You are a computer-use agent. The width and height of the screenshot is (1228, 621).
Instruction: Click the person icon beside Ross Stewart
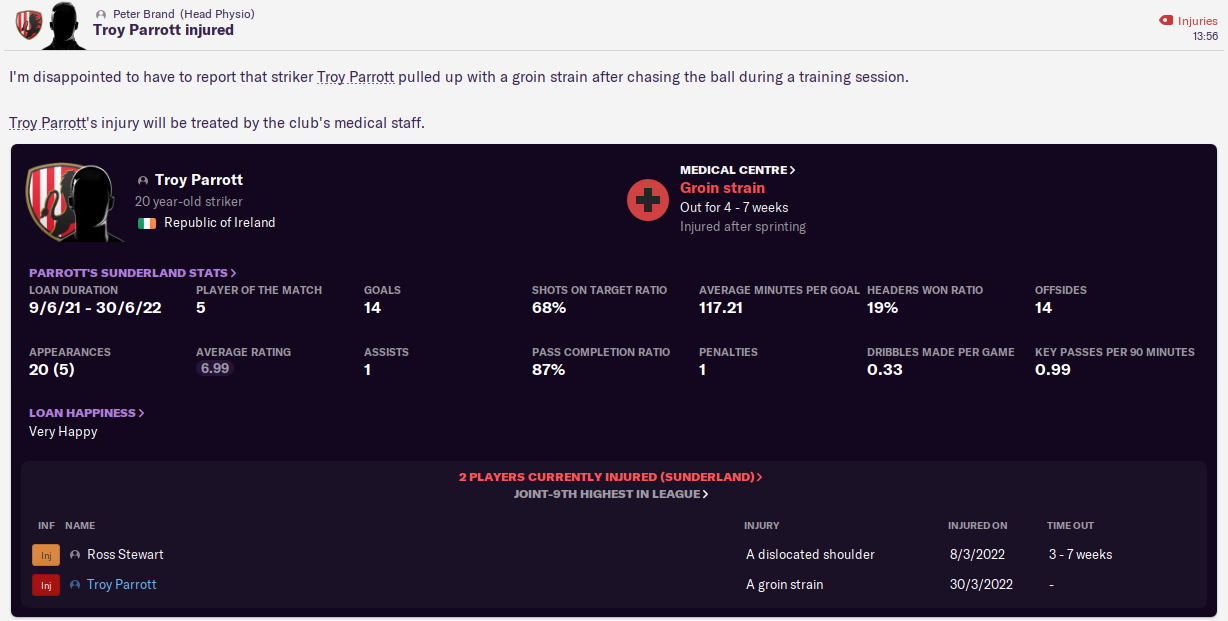[75, 554]
